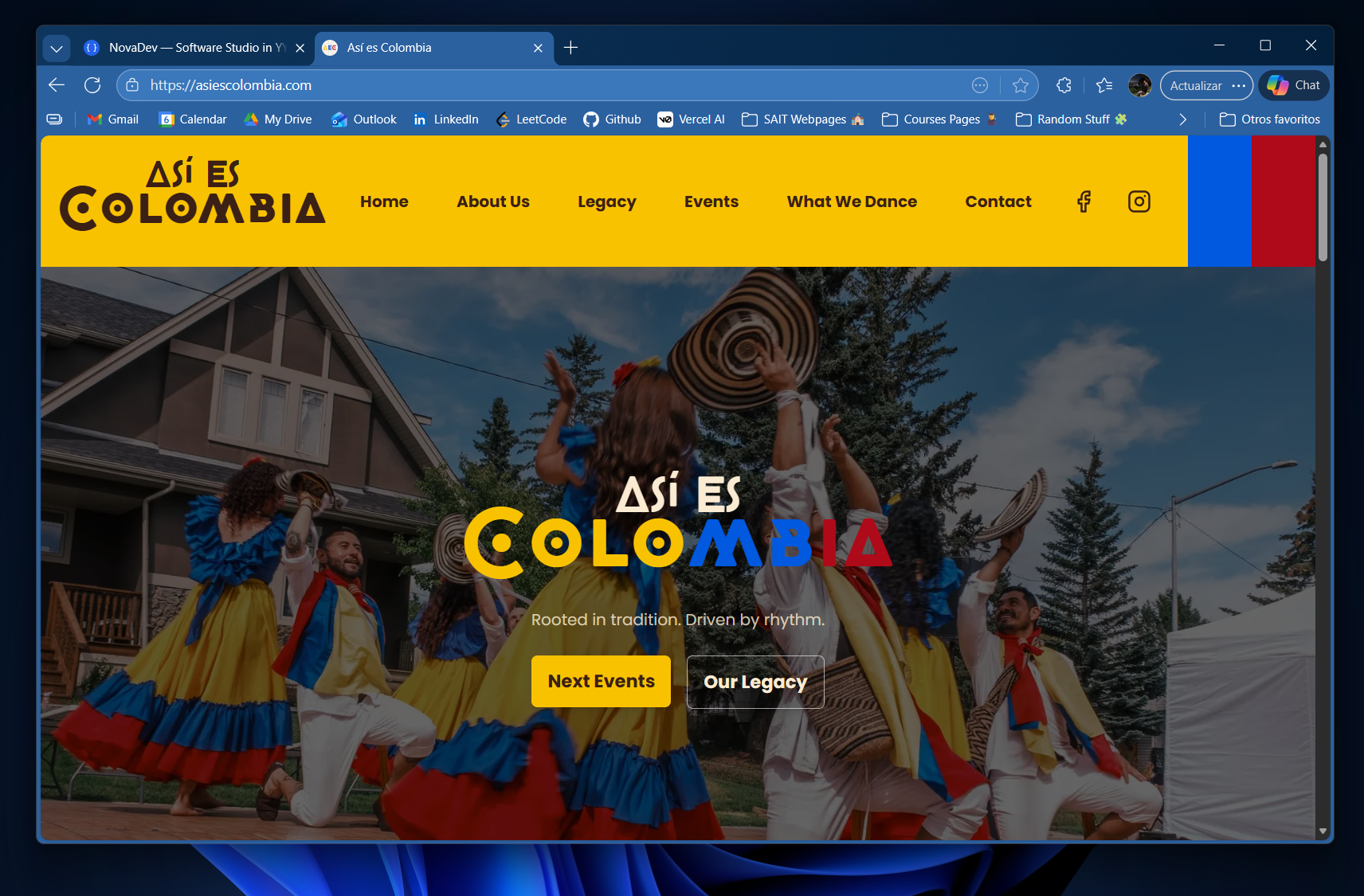This screenshot has width=1364, height=896.
Task: Open the browser profile avatar menu
Action: tap(1139, 85)
